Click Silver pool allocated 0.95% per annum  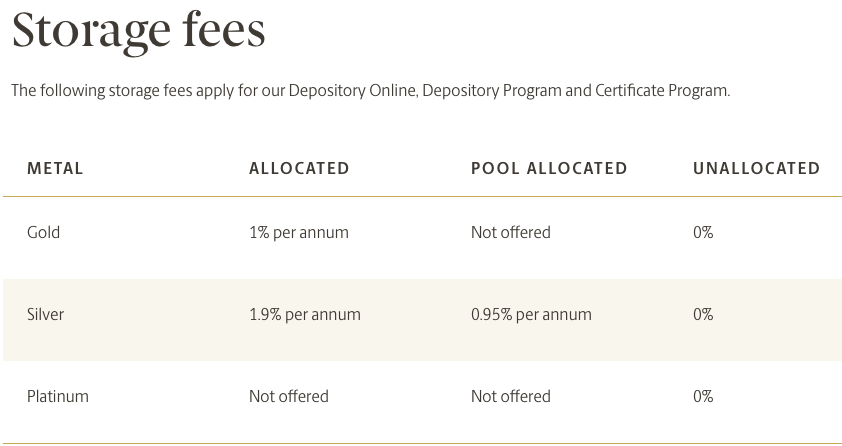[x=532, y=314]
